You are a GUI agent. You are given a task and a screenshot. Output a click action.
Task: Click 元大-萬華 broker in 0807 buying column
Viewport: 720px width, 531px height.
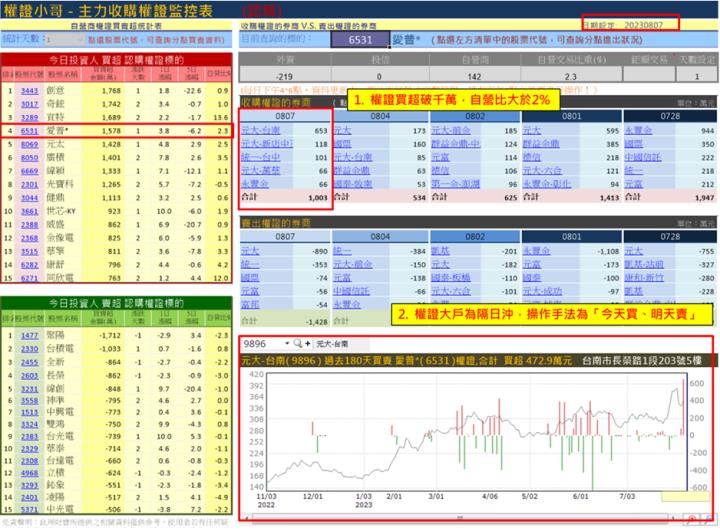click(260, 170)
